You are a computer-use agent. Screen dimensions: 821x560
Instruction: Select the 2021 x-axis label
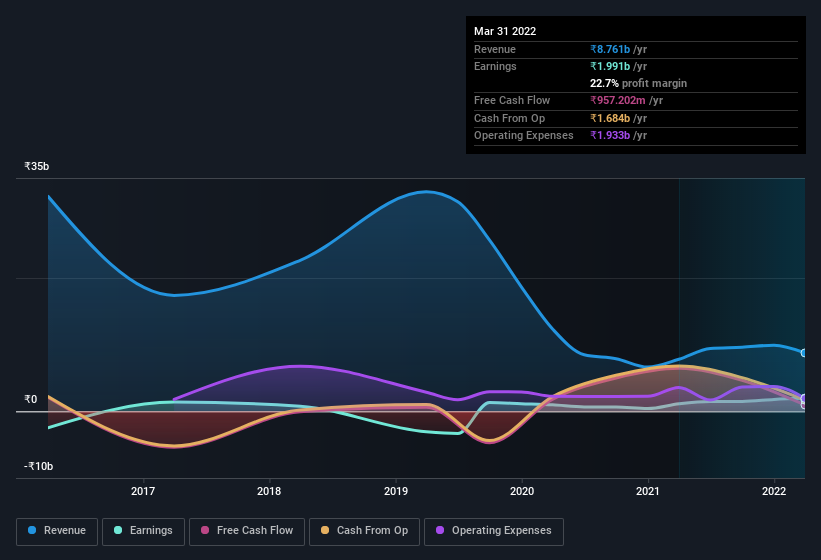pos(648,491)
